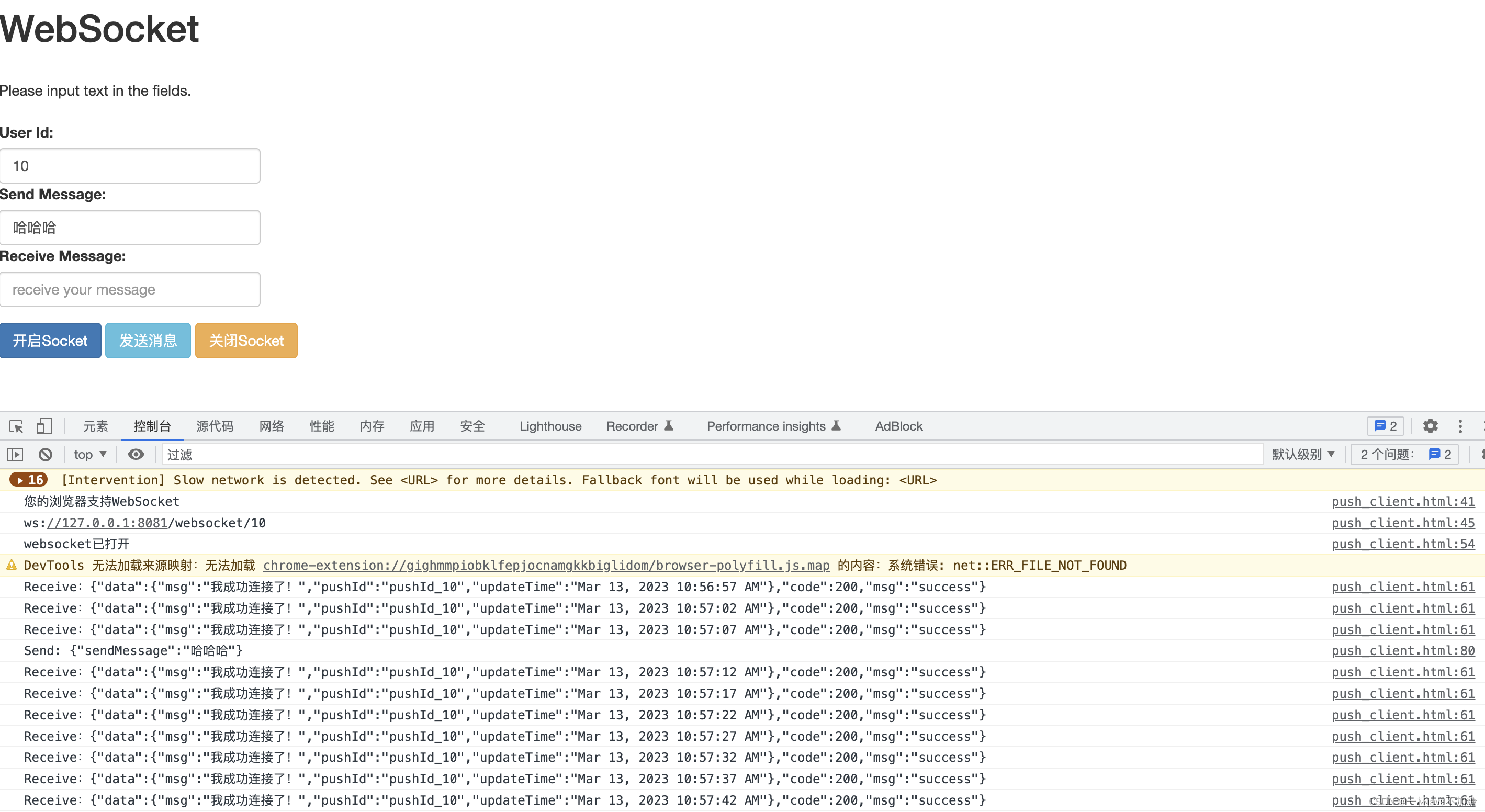The width and height of the screenshot is (1485, 812).
Task: Switch to the 性能 tab
Action: pos(322,426)
